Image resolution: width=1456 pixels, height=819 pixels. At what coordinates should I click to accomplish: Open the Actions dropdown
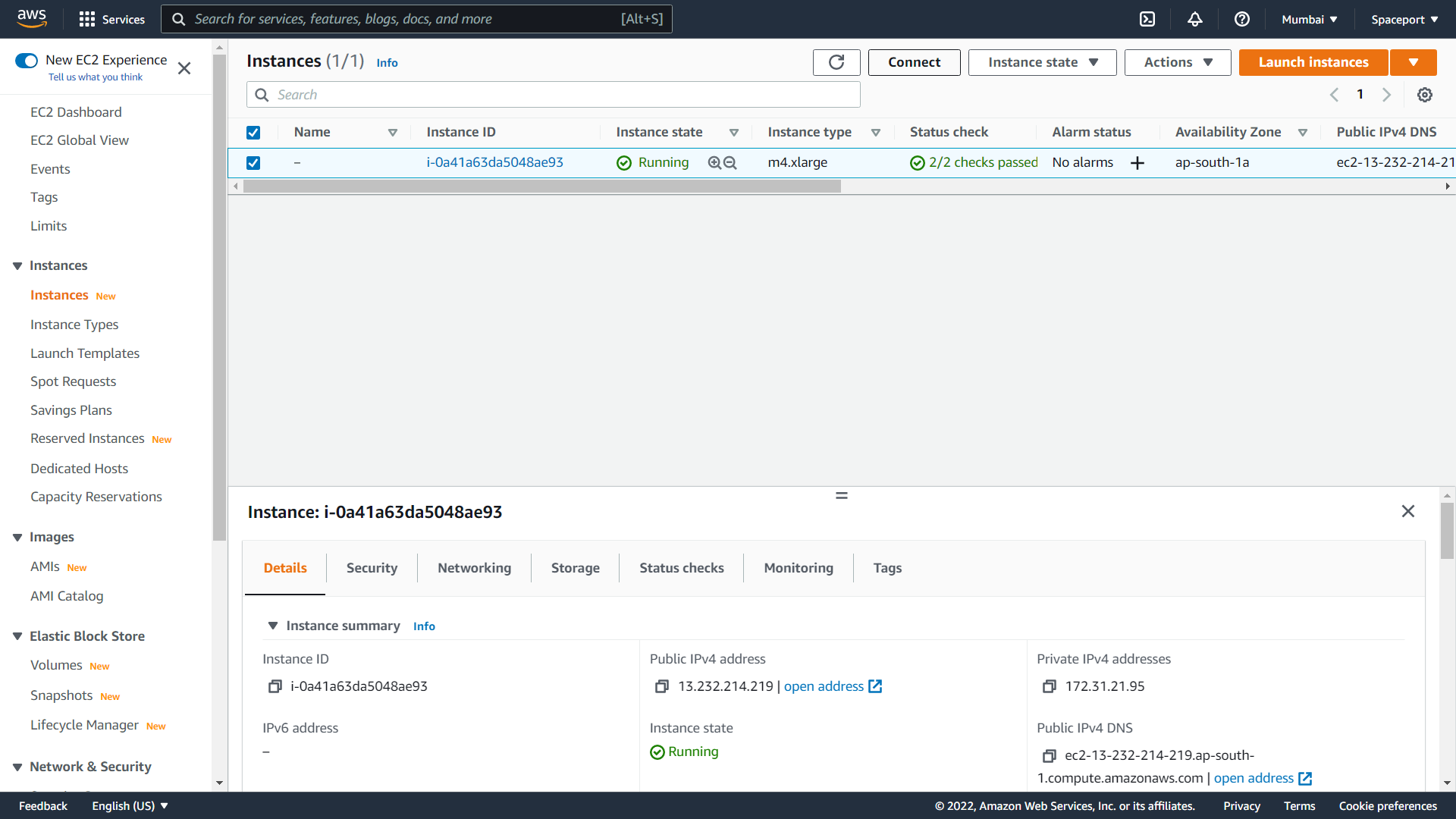point(1178,62)
